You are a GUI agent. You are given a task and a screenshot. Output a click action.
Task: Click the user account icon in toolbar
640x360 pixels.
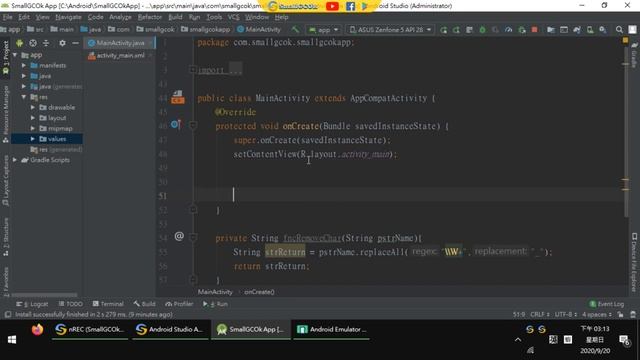point(632,30)
